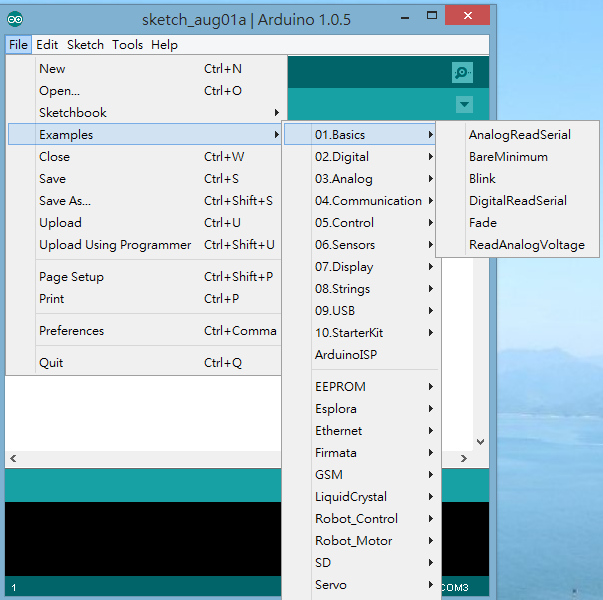Expand 05.Control examples submenu
The height and width of the screenshot is (600, 603).
[361, 223]
